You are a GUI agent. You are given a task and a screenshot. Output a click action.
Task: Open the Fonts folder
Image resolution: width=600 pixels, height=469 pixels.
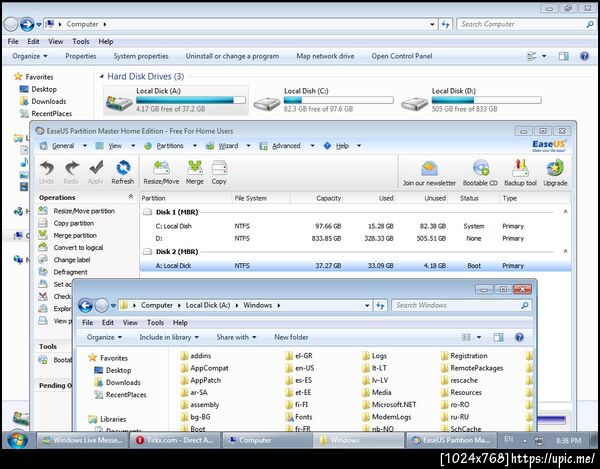299,417
